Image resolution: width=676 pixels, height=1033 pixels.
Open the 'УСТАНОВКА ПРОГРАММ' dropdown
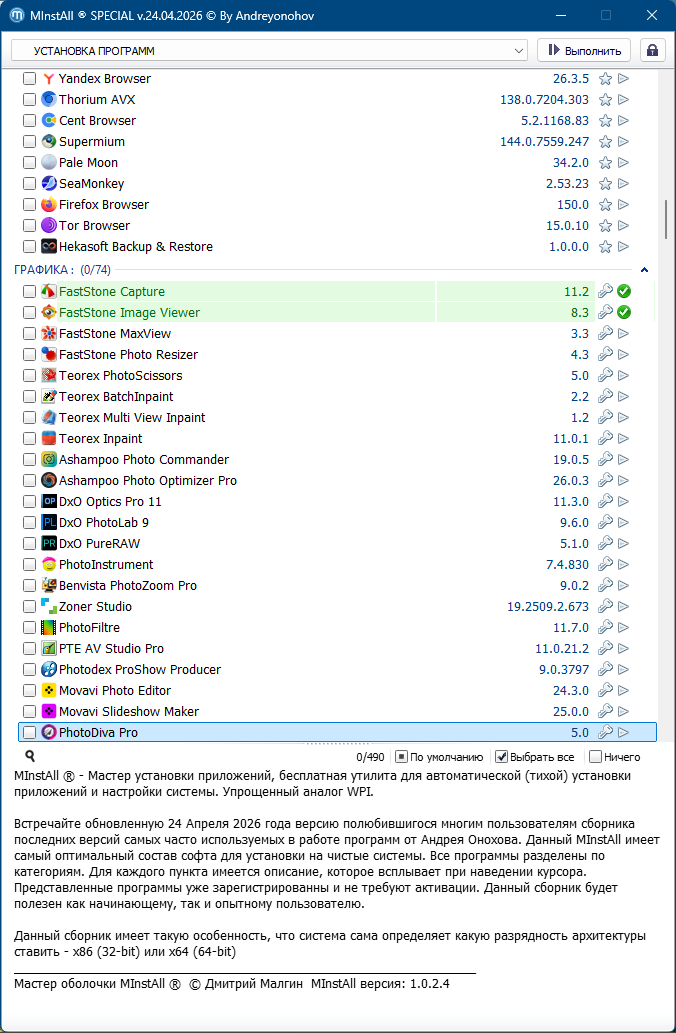point(269,50)
